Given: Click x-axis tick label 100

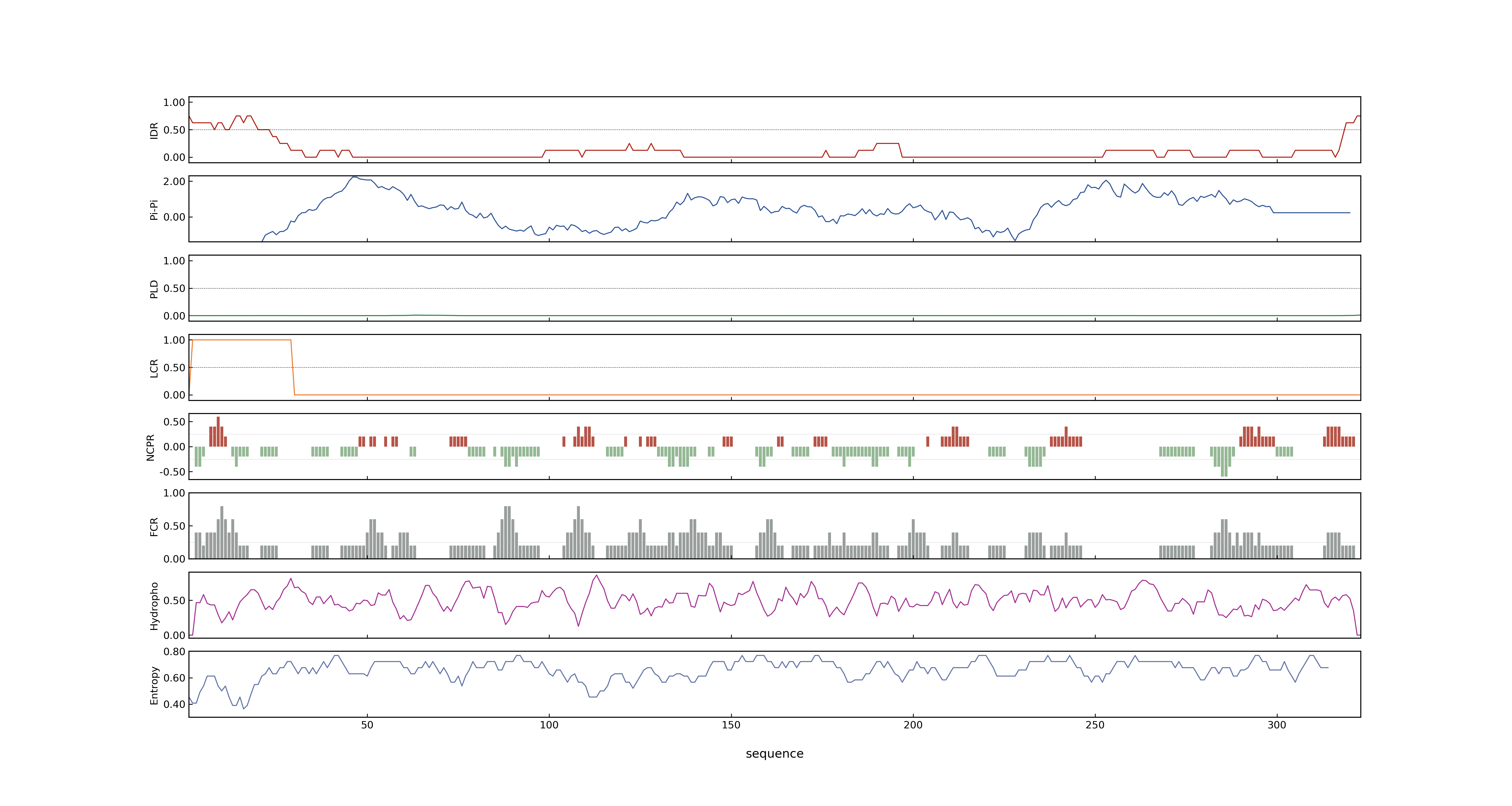Looking at the screenshot, I should 549,725.
